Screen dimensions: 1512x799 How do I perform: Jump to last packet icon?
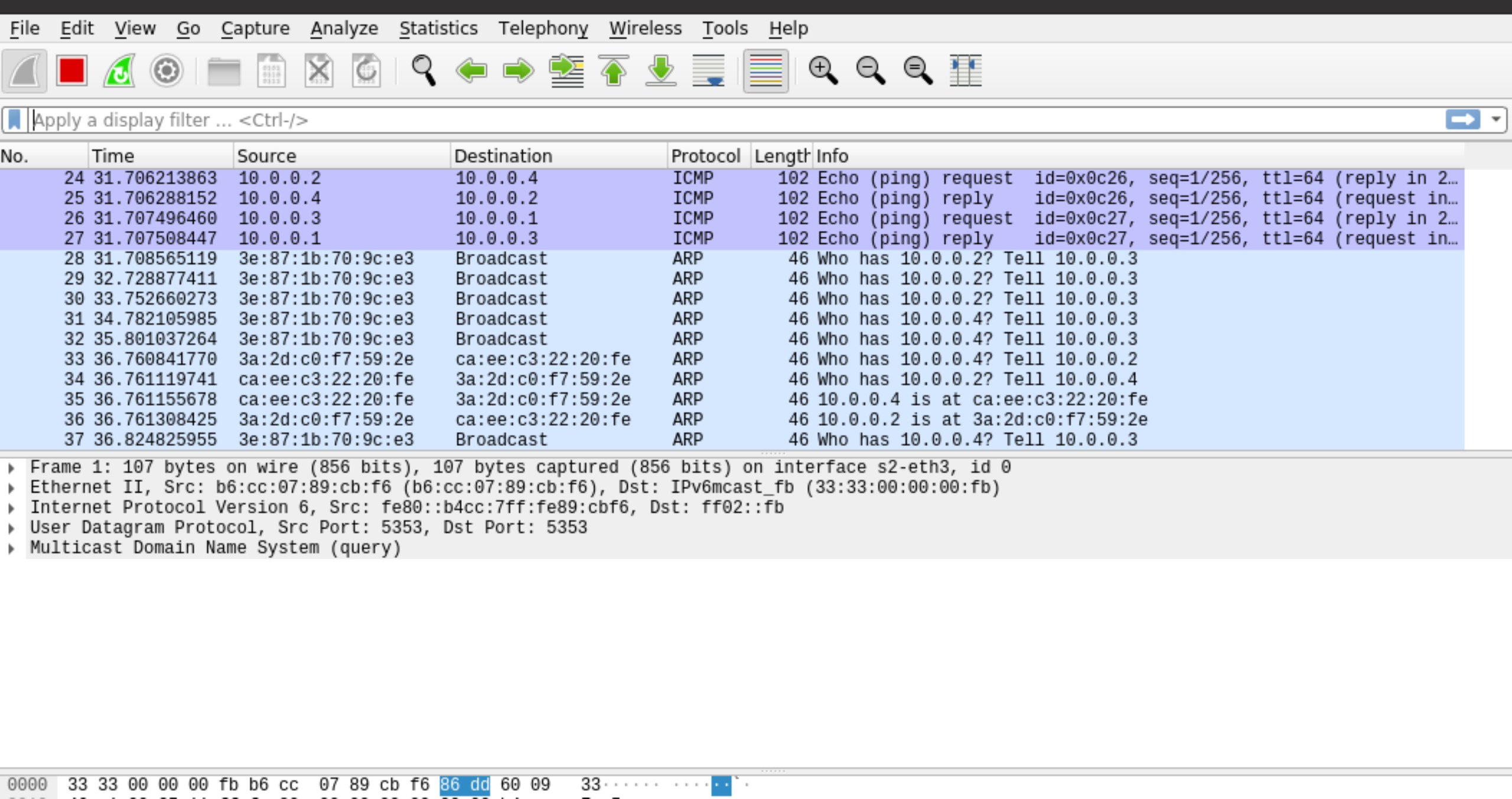661,71
